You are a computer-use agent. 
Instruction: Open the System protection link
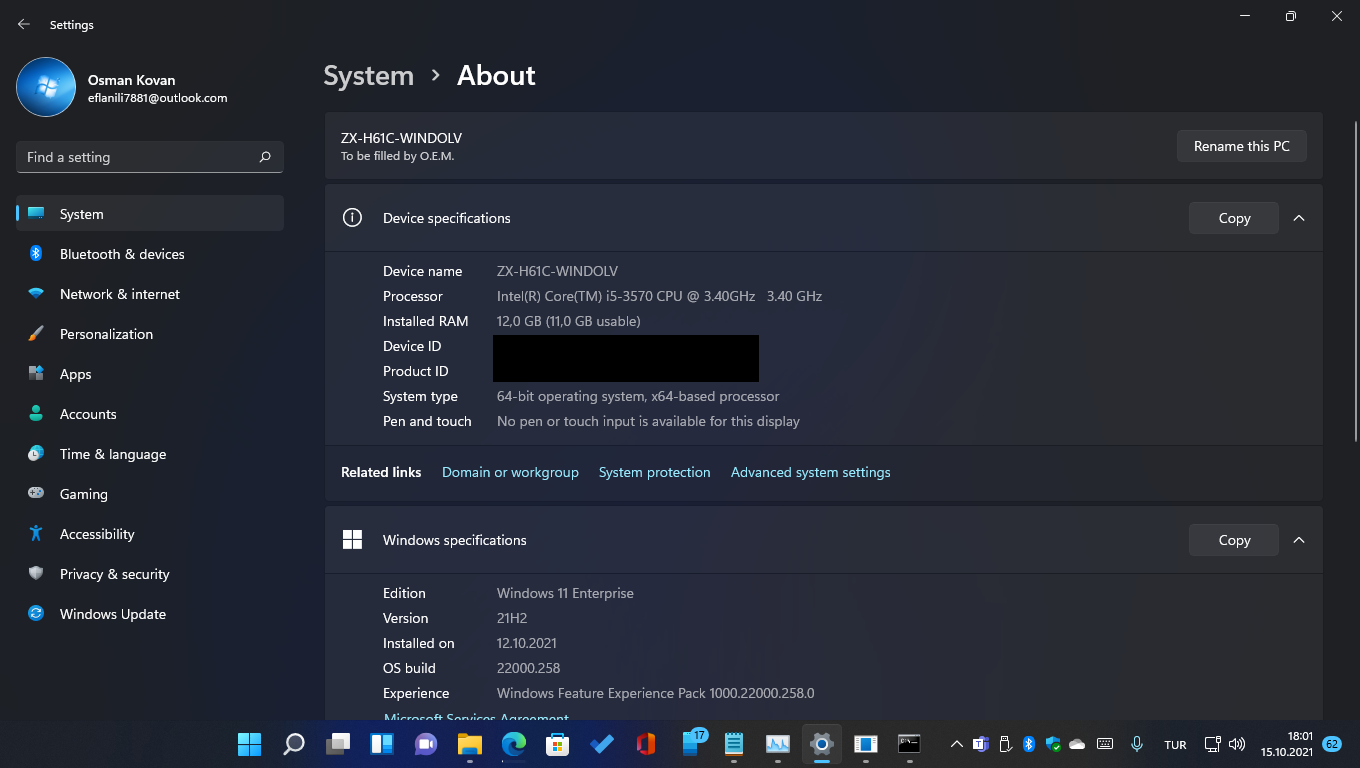[655, 472]
